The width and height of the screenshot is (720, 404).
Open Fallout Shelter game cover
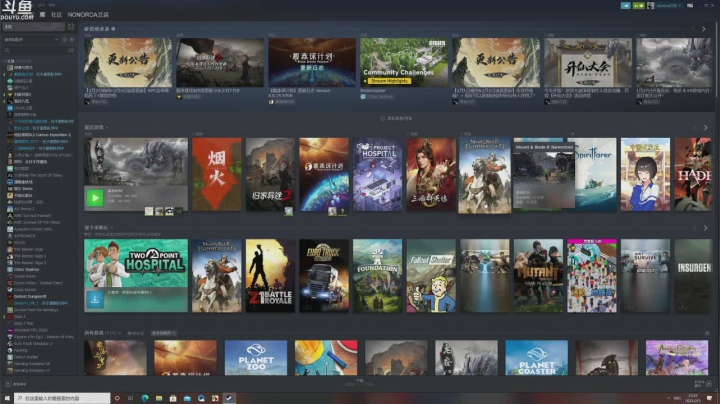[431, 275]
